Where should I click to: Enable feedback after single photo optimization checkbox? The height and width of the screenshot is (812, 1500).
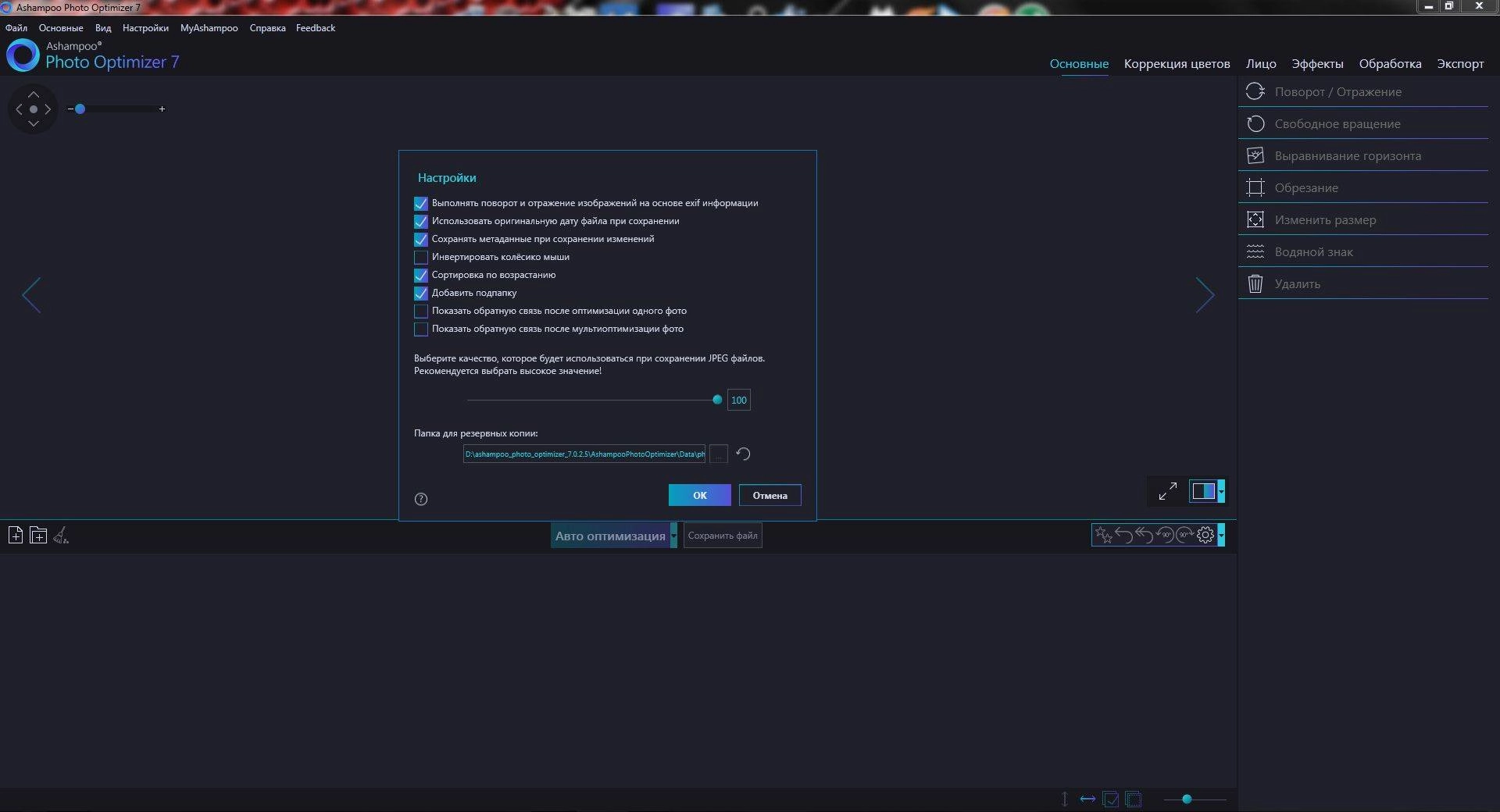coord(420,311)
